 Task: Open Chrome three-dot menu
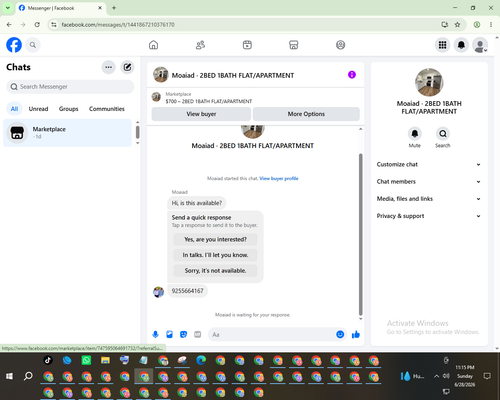pyautogui.click(x=491, y=24)
